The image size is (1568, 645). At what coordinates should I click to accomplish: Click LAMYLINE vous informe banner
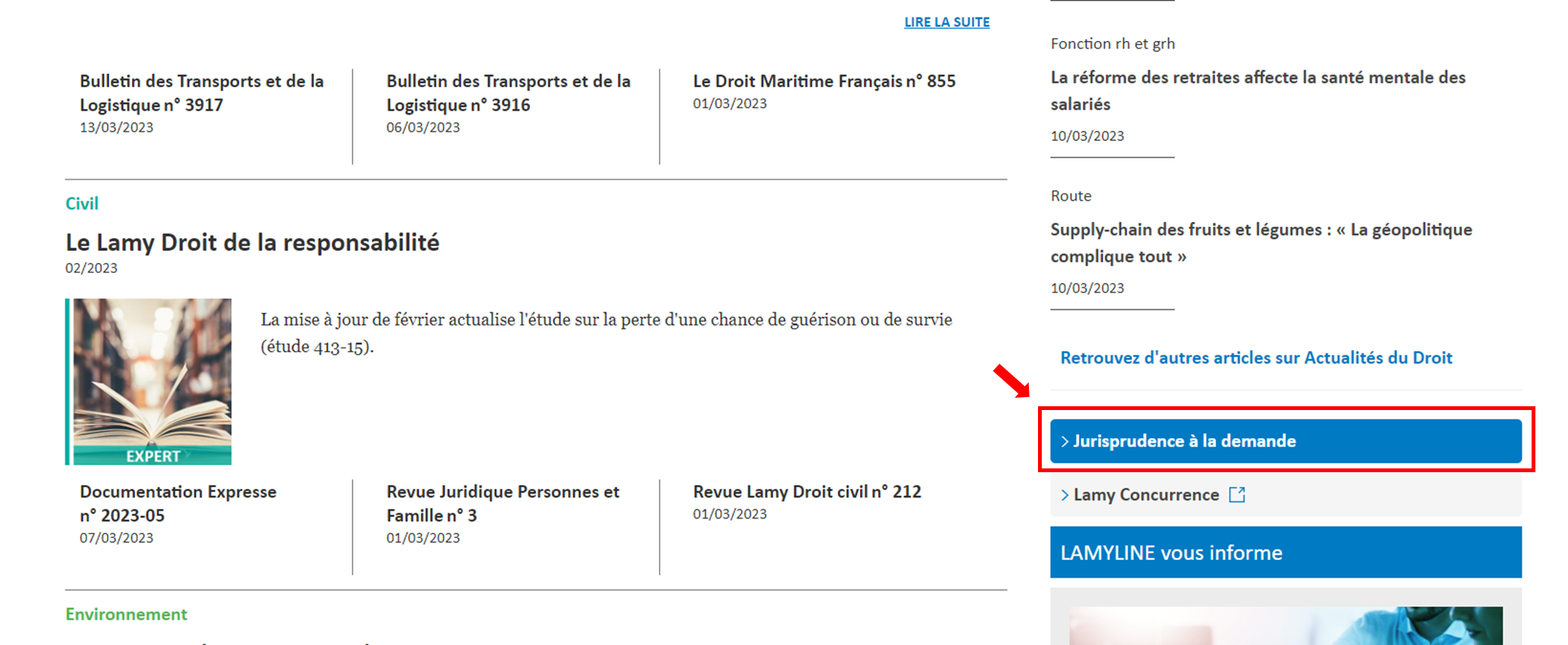coord(1285,553)
